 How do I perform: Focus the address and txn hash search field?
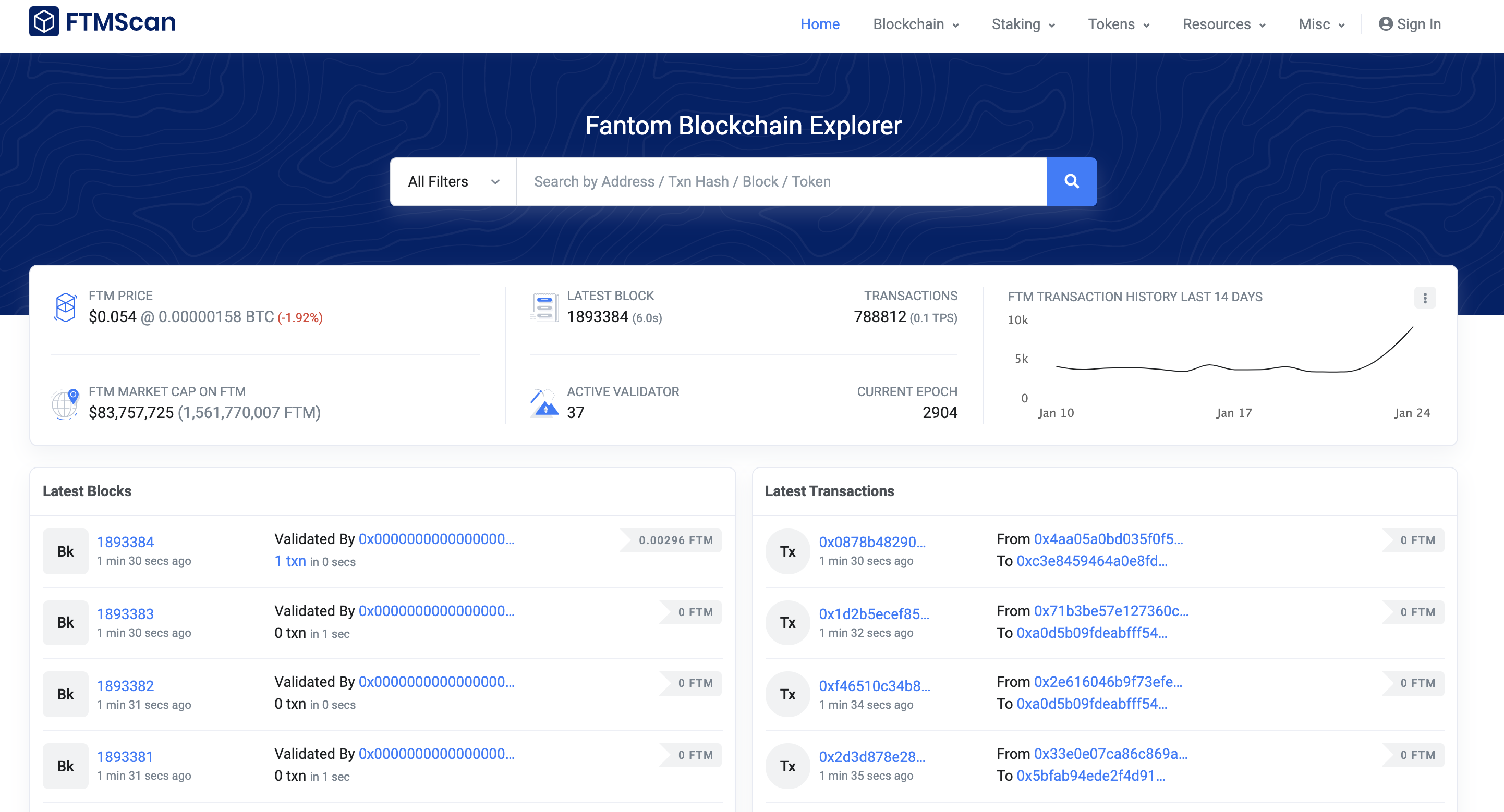pos(781,181)
